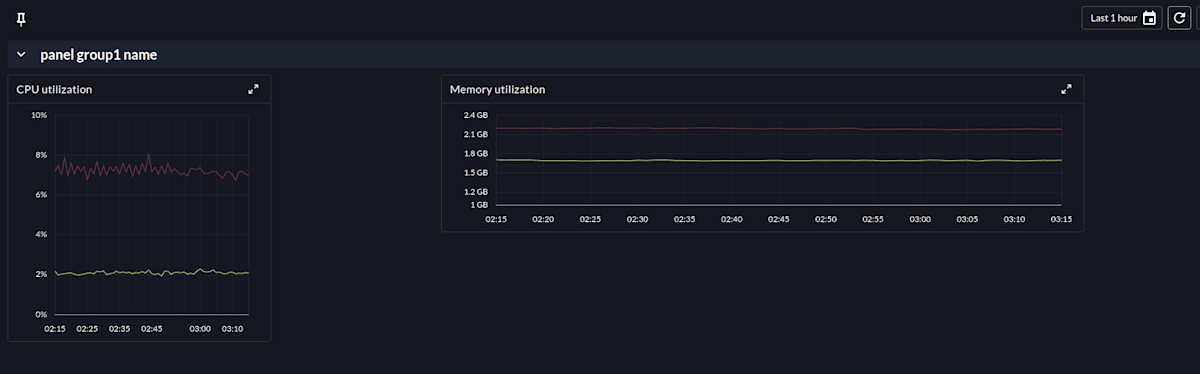Click the 10% label on CPU chart axis
Screen dimensions: 1200x374
(x=38, y=115)
